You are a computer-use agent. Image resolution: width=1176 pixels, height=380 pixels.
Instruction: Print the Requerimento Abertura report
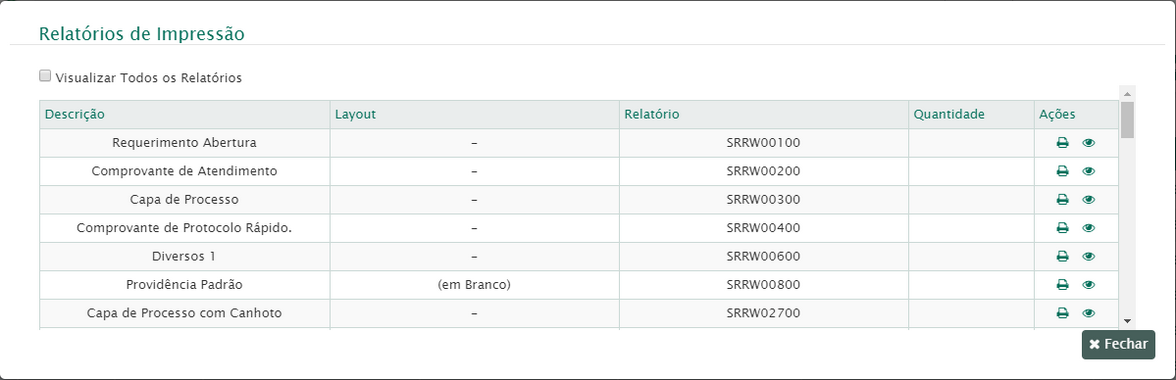pos(1062,142)
